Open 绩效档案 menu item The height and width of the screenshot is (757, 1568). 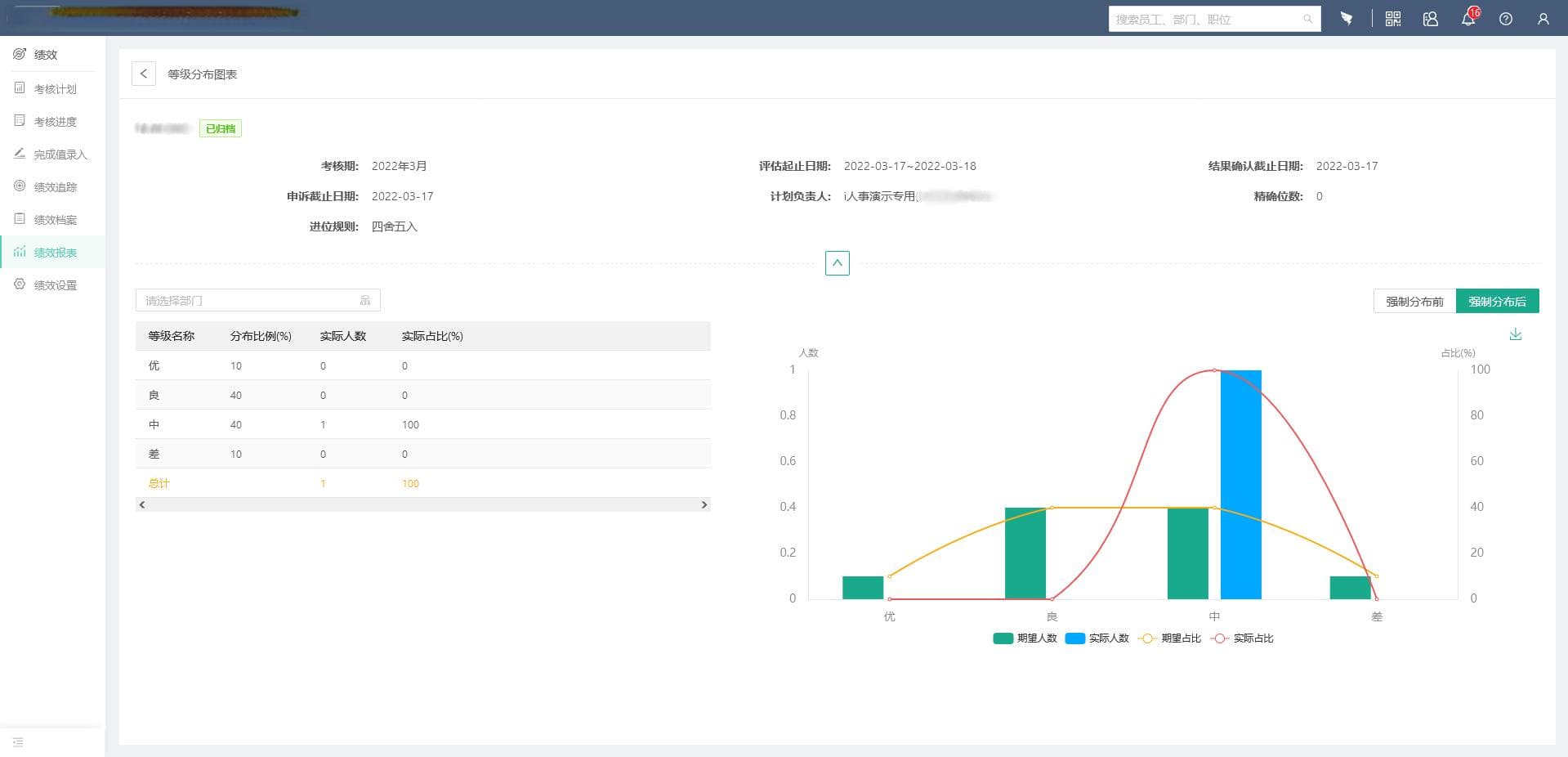pos(52,219)
